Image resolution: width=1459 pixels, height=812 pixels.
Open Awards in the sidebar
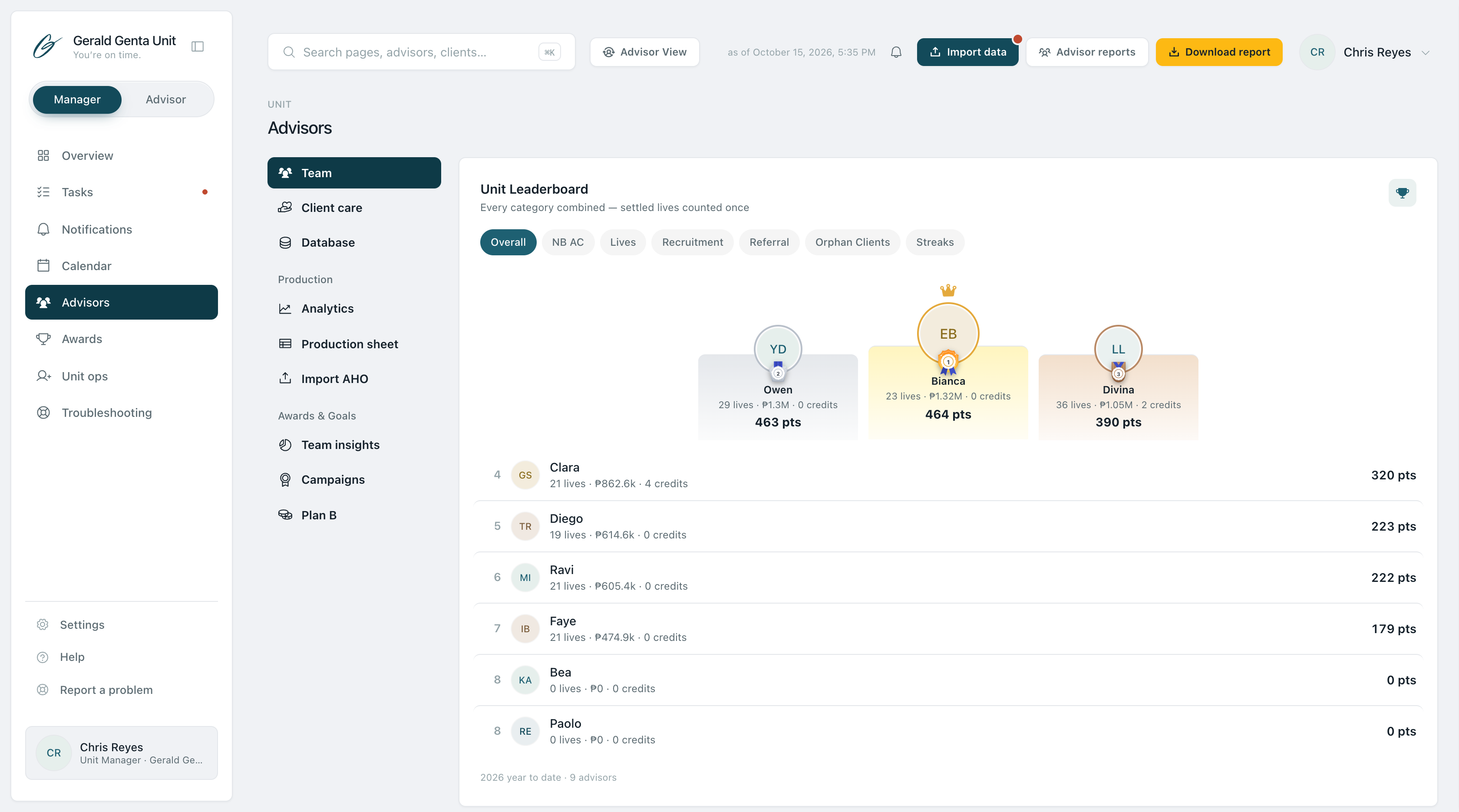(121, 339)
